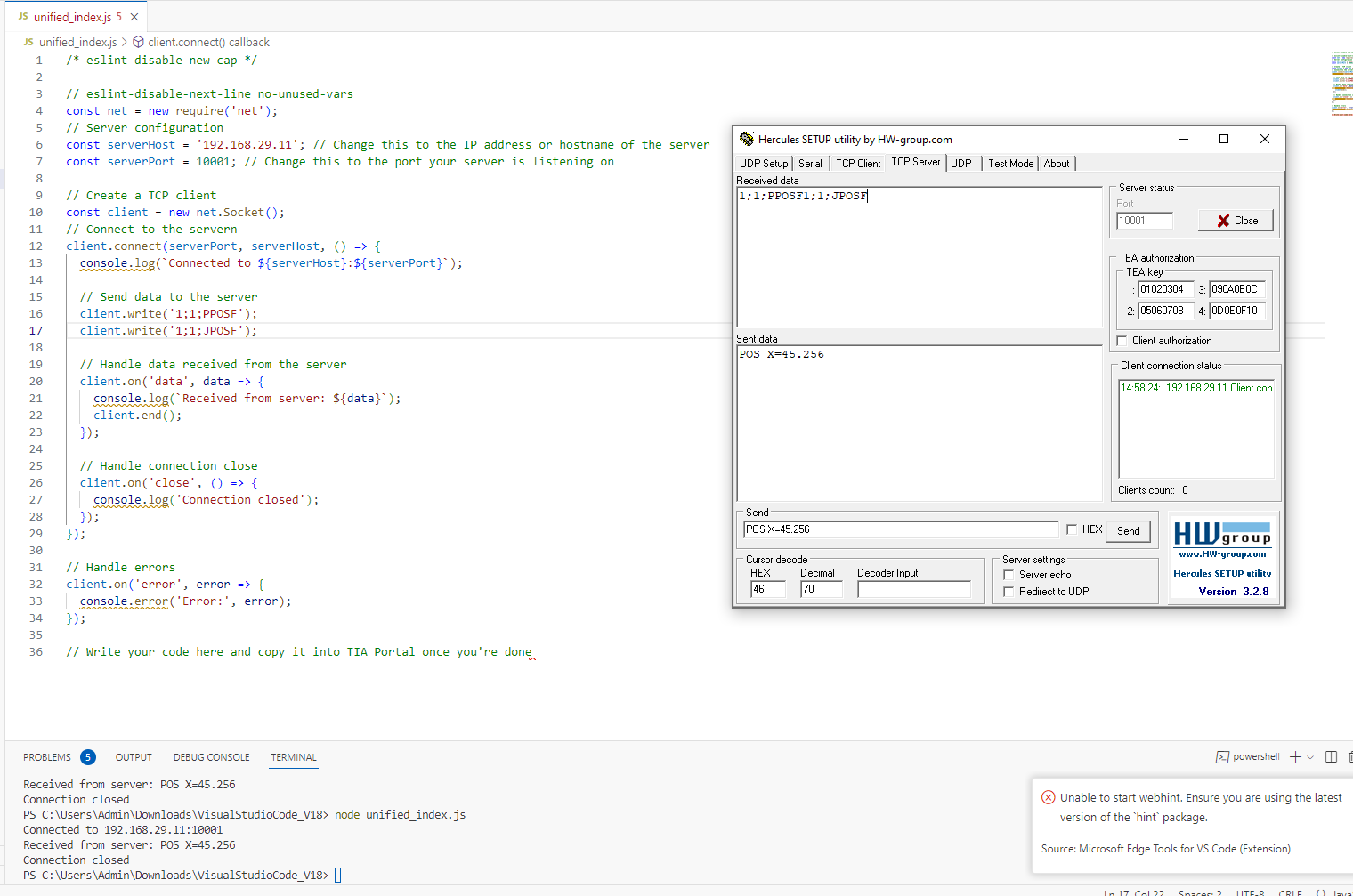The height and width of the screenshot is (896, 1353).
Task: Click the powershell terminal icon
Action: pyautogui.click(x=1222, y=757)
